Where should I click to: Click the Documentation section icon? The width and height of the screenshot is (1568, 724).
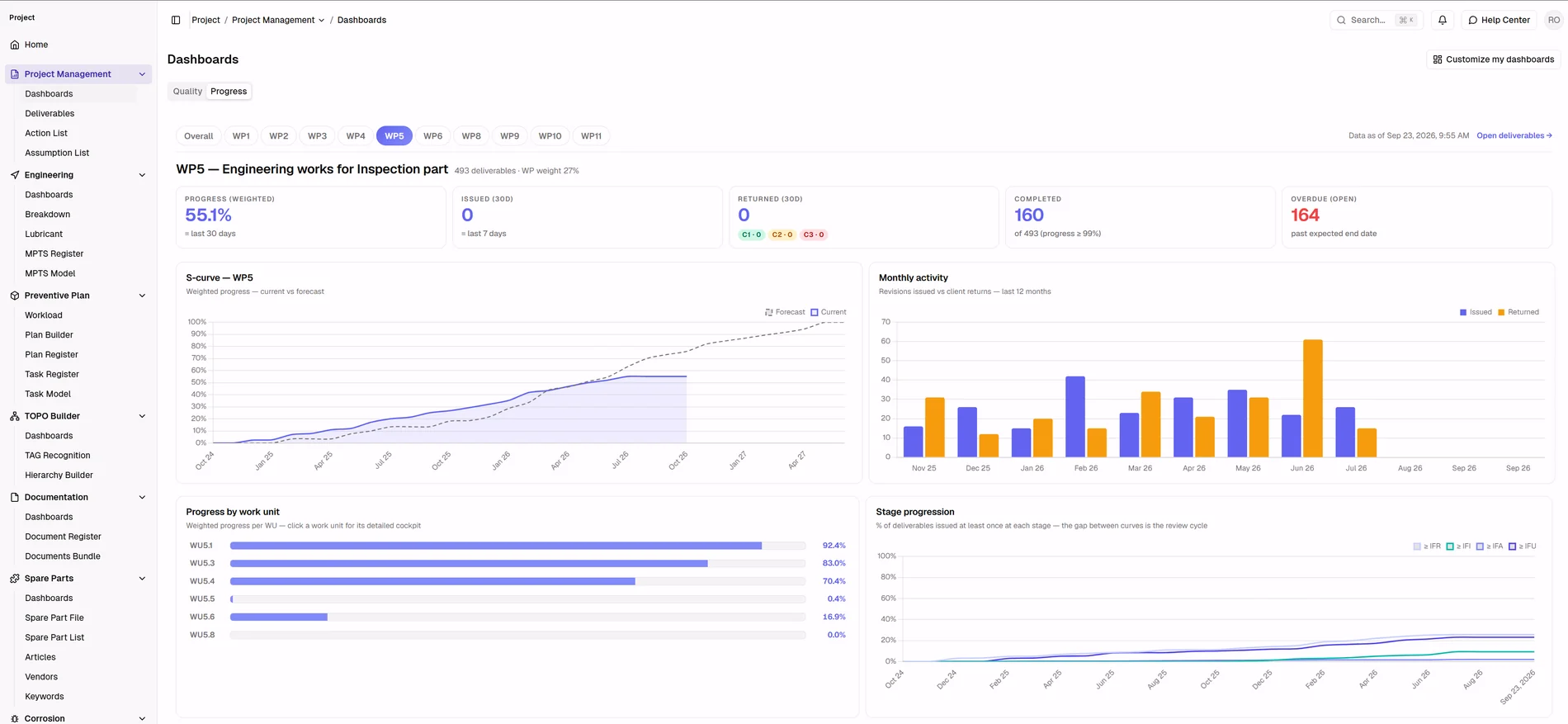click(15, 497)
